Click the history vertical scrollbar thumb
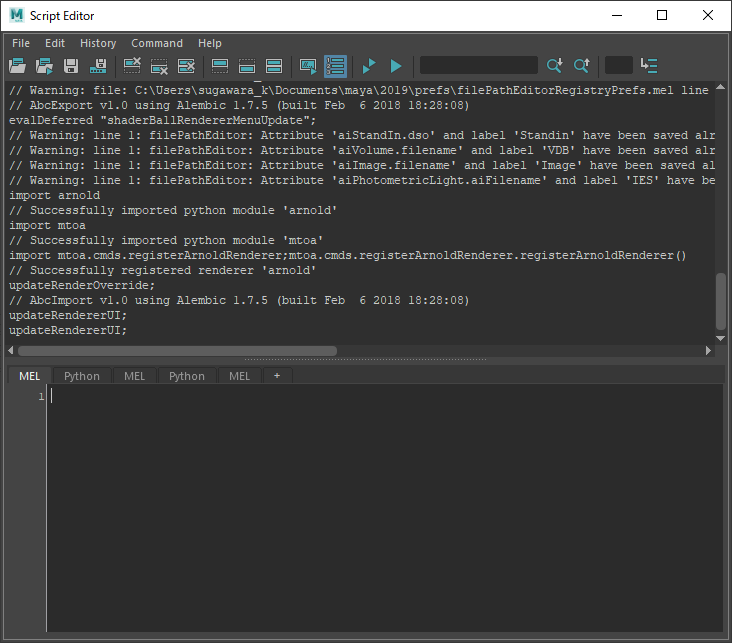The height and width of the screenshot is (643, 732). click(x=720, y=302)
